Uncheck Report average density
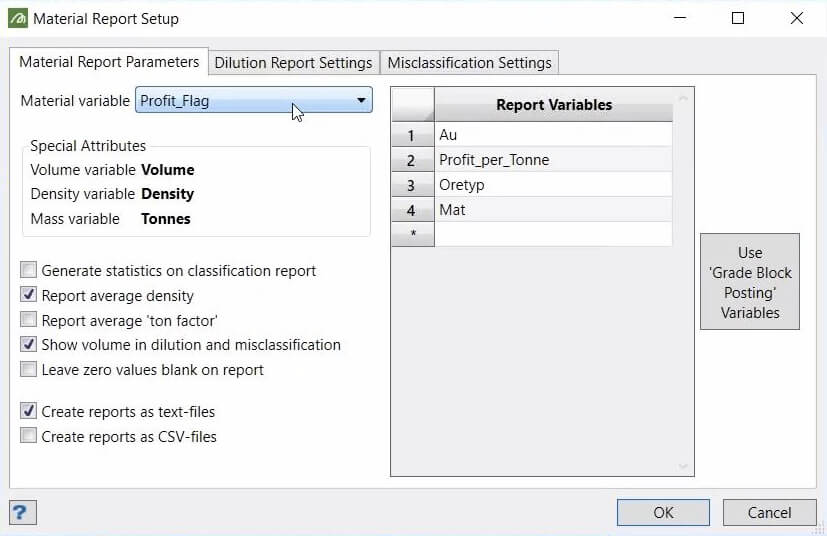 [28, 294]
